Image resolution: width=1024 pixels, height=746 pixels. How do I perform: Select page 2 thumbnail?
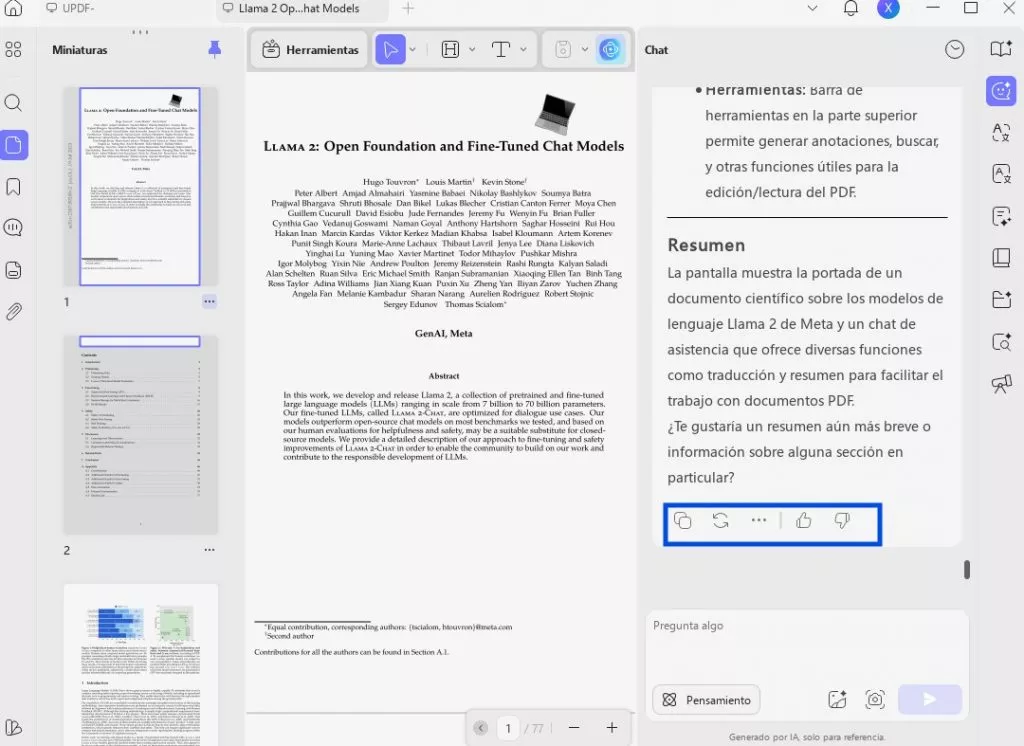click(x=140, y=434)
